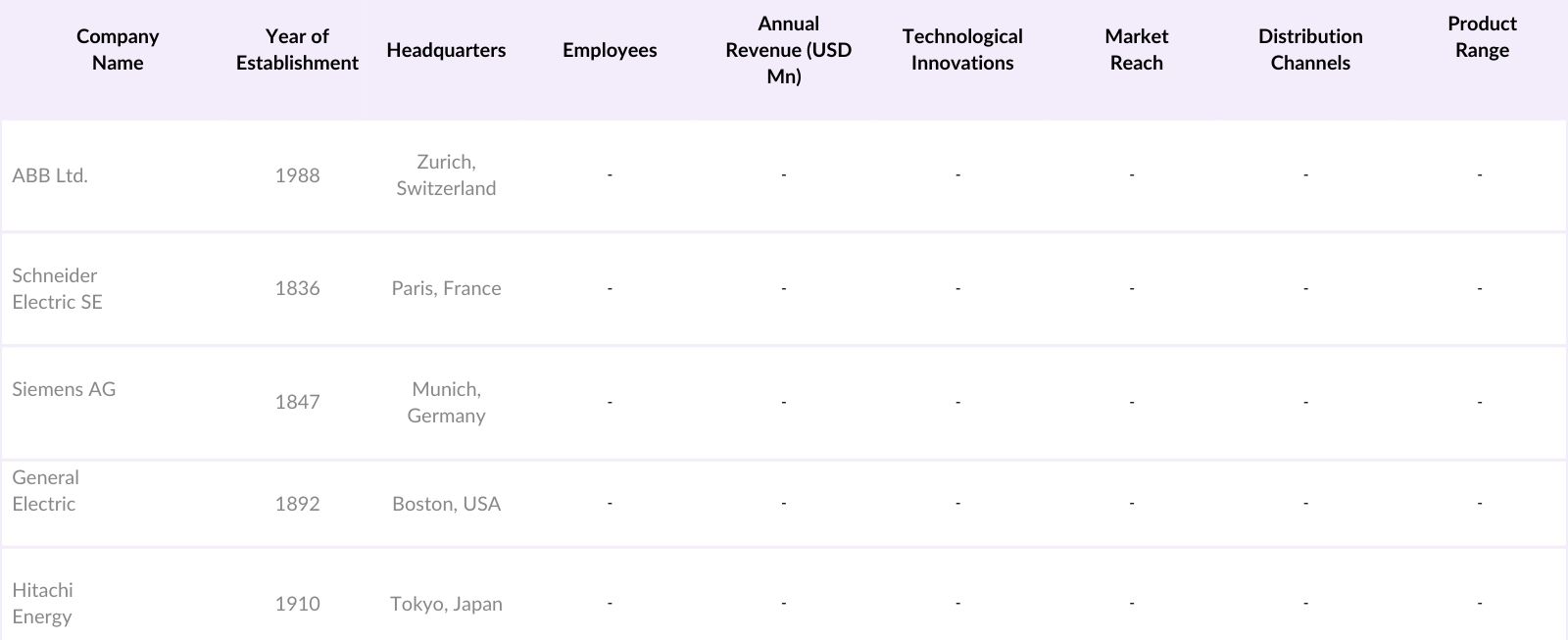Screen dimensions: 1568x640
Task: Click the Distribution Channels header
Action: pyautogui.click(x=1310, y=49)
